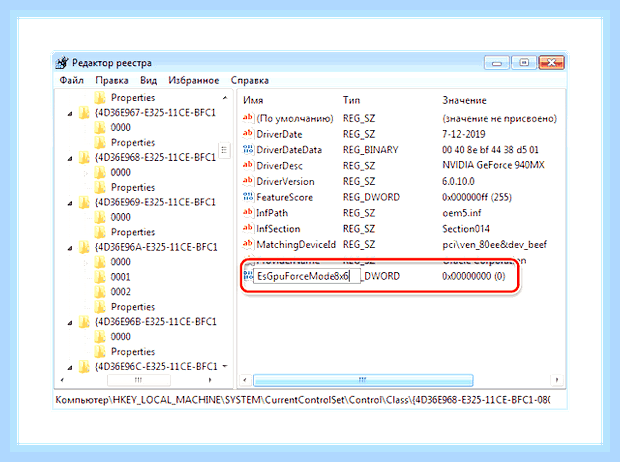Open the Правка menu
620x462 pixels.
pos(112,80)
